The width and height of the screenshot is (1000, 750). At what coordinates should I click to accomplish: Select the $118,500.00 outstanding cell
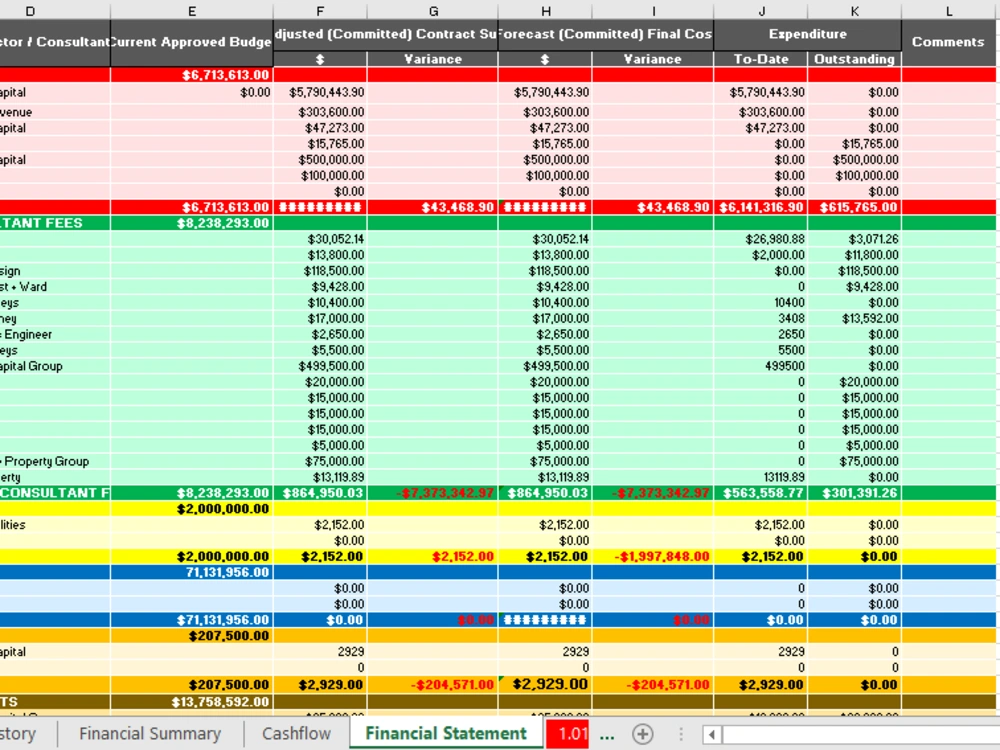coord(855,271)
